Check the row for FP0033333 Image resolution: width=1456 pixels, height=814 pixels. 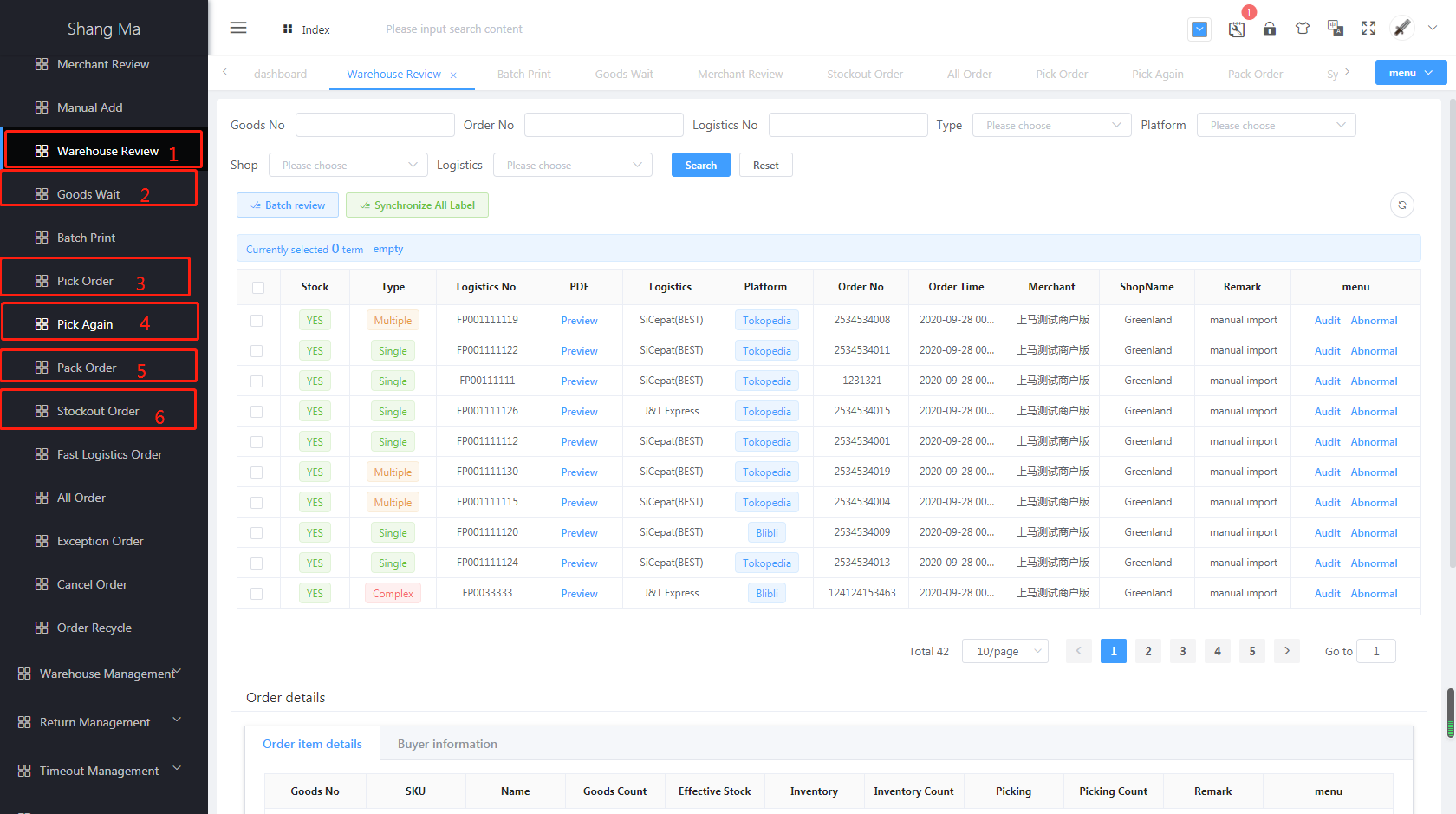[257, 594]
